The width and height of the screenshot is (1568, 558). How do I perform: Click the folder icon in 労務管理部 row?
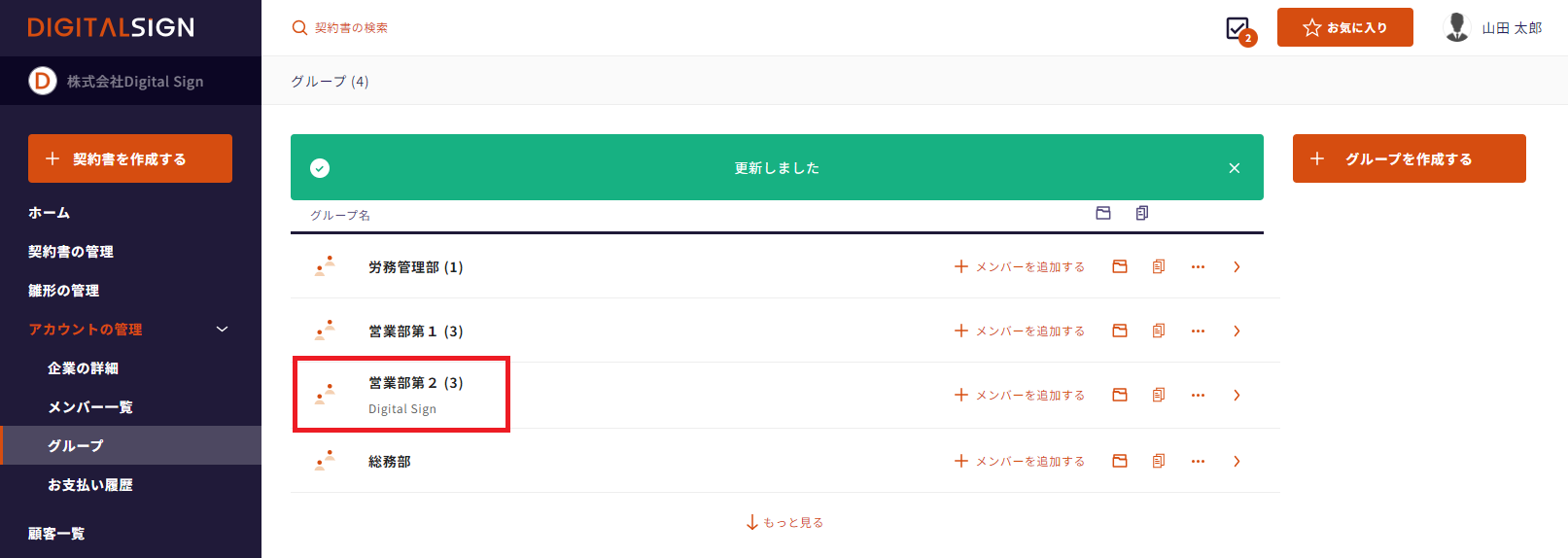(1120, 266)
